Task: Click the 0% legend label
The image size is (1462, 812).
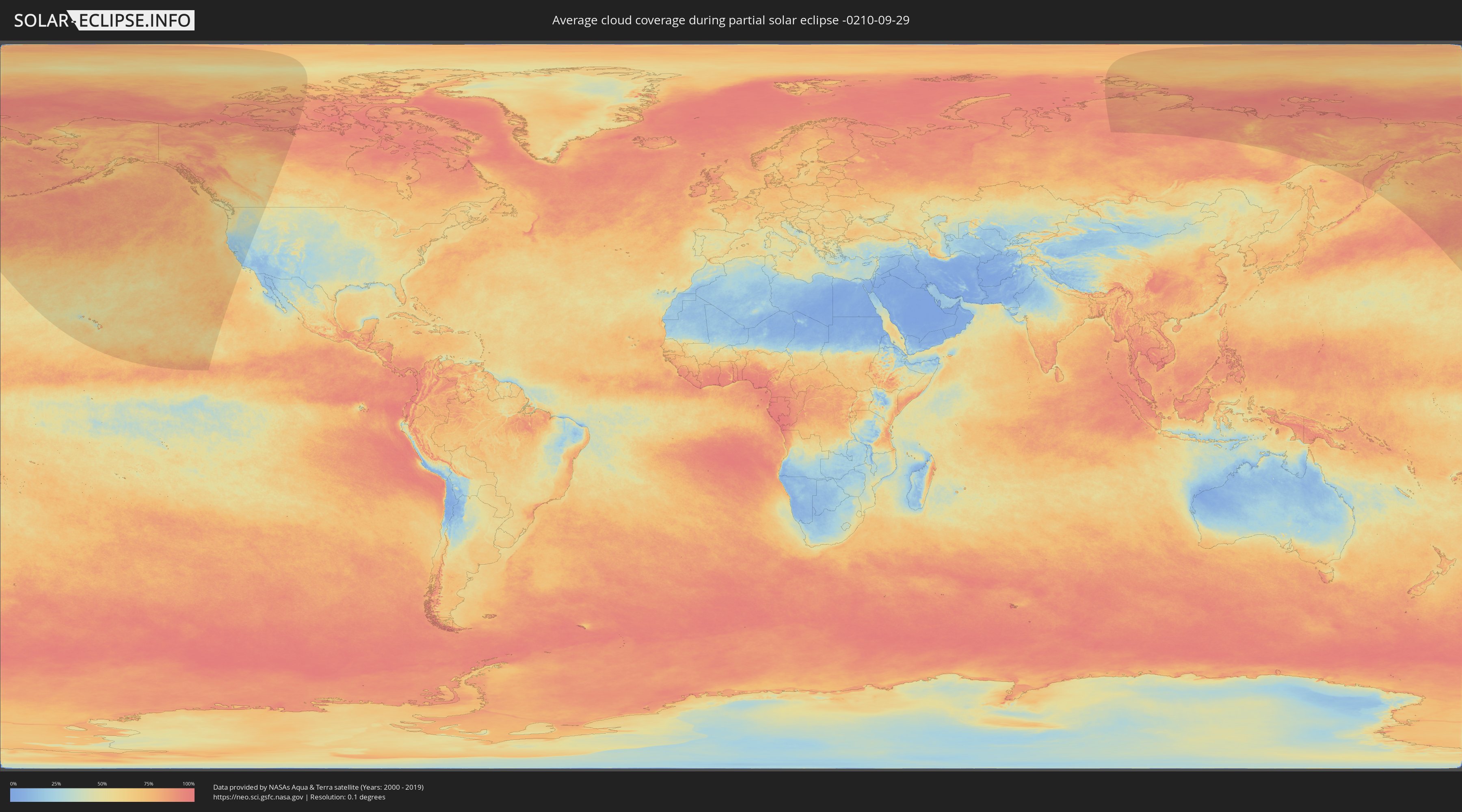Action: (x=13, y=784)
